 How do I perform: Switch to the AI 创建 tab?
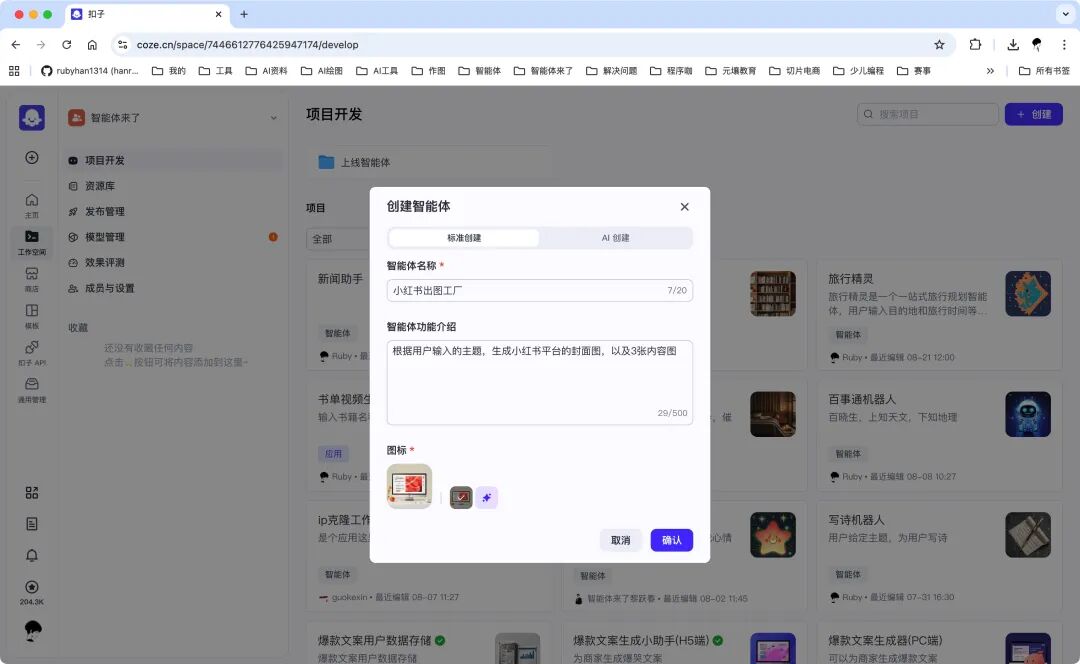(616, 237)
